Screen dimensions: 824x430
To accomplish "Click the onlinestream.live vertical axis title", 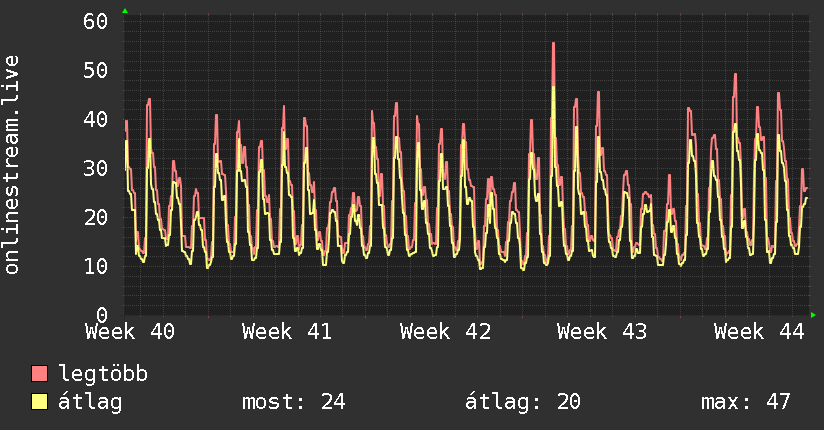I will [11, 165].
